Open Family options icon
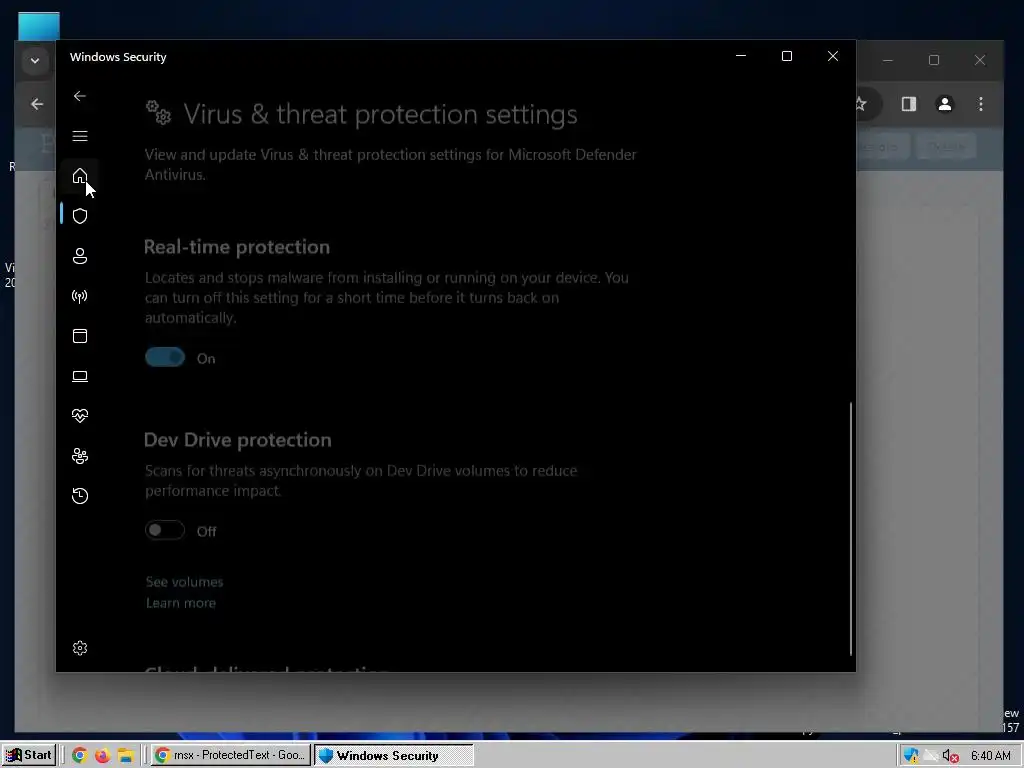 pyautogui.click(x=80, y=456)
